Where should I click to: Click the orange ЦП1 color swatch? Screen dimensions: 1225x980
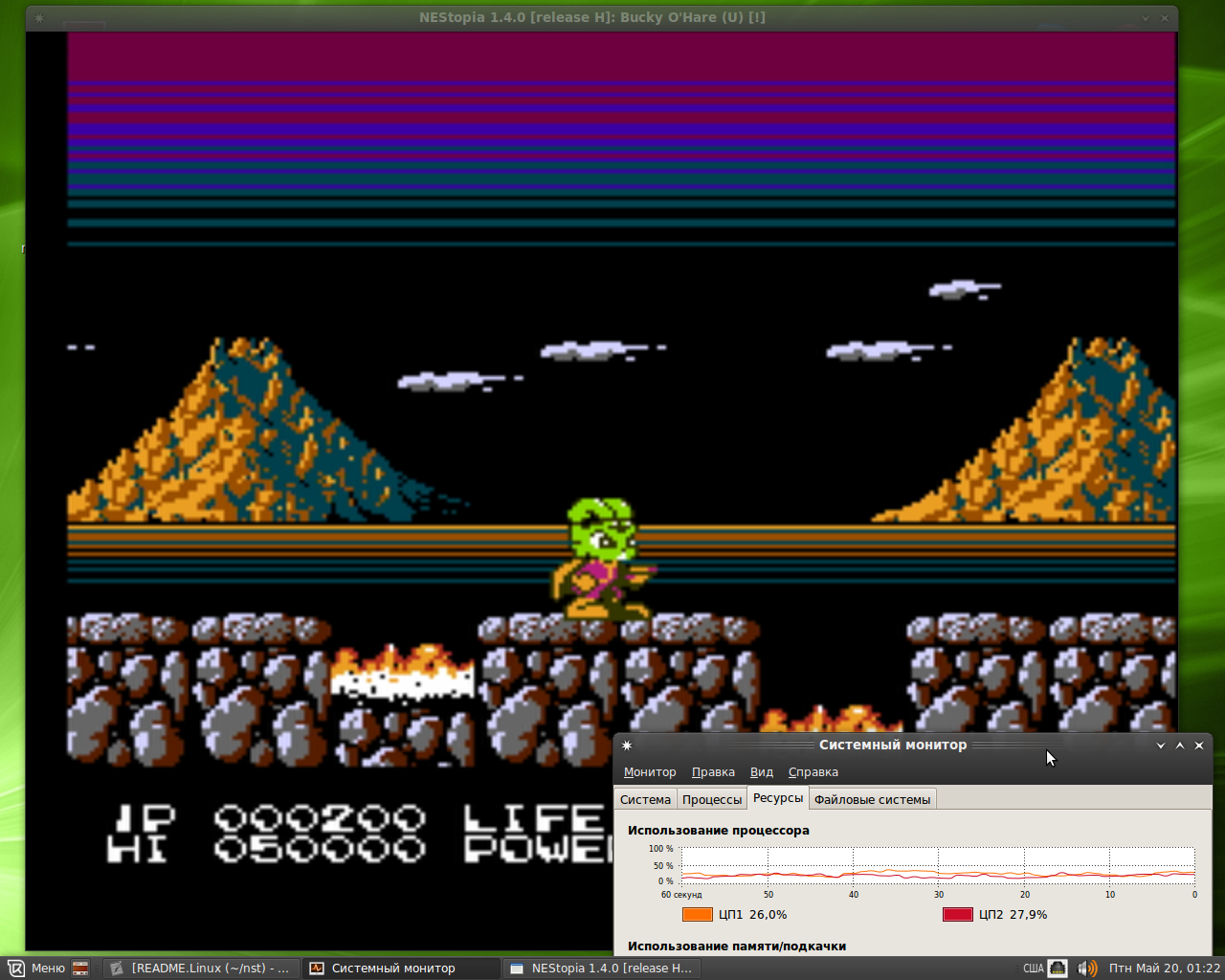point(698,914)
